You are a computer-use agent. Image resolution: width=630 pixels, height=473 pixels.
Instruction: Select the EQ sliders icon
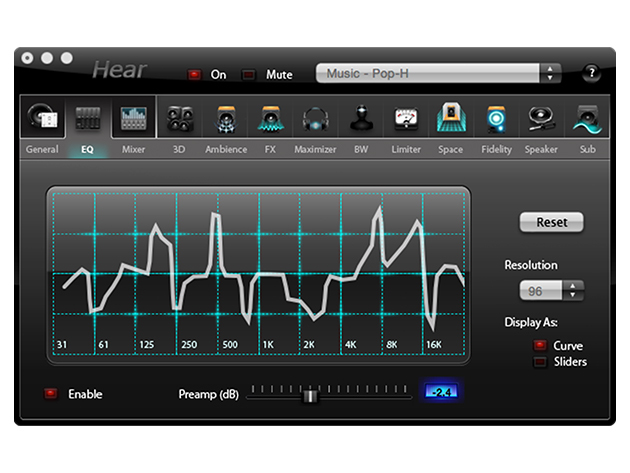tap(88, 118)
